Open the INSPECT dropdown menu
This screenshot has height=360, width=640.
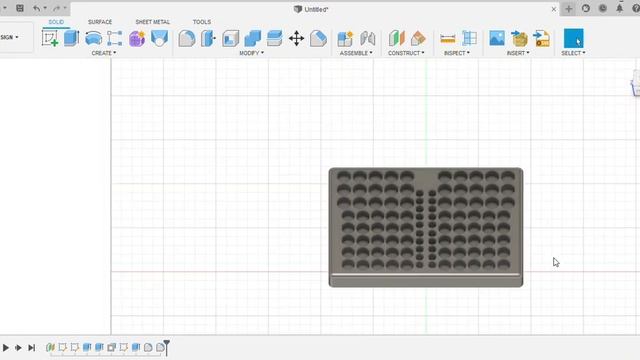coord(457,53)
